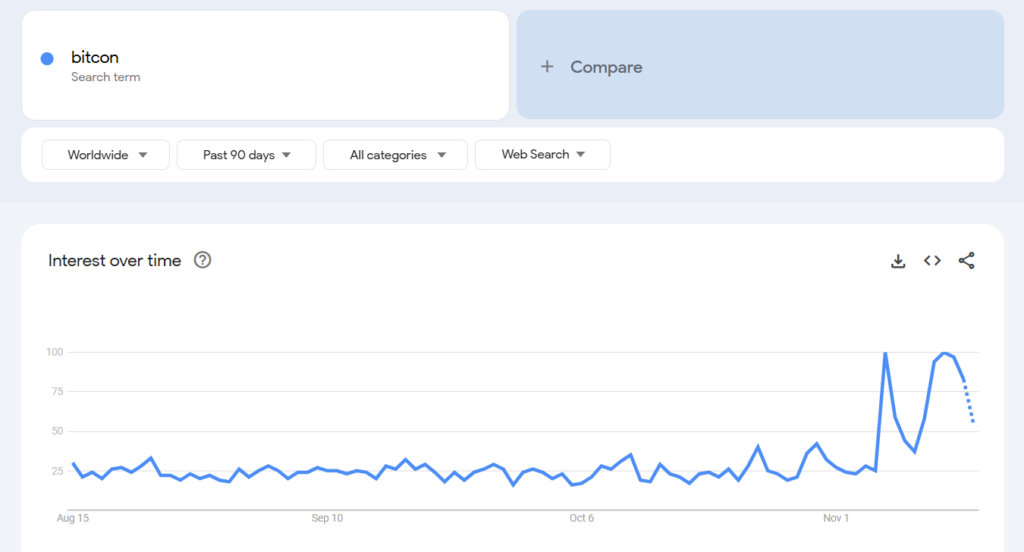Expand the Web Search type dropdown

542,155
